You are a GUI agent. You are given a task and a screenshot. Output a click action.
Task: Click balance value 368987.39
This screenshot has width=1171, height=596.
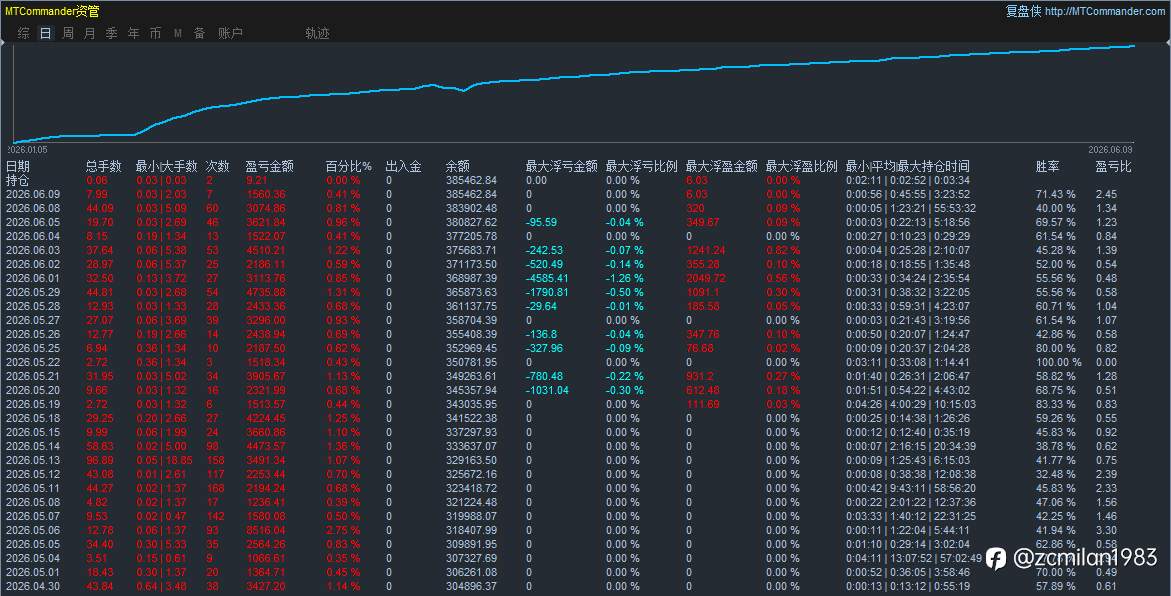(471, 278)
